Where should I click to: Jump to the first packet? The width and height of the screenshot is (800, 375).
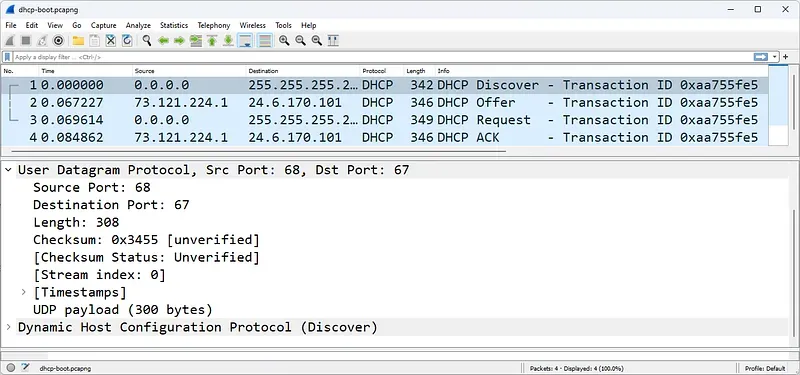click(212, 41)
